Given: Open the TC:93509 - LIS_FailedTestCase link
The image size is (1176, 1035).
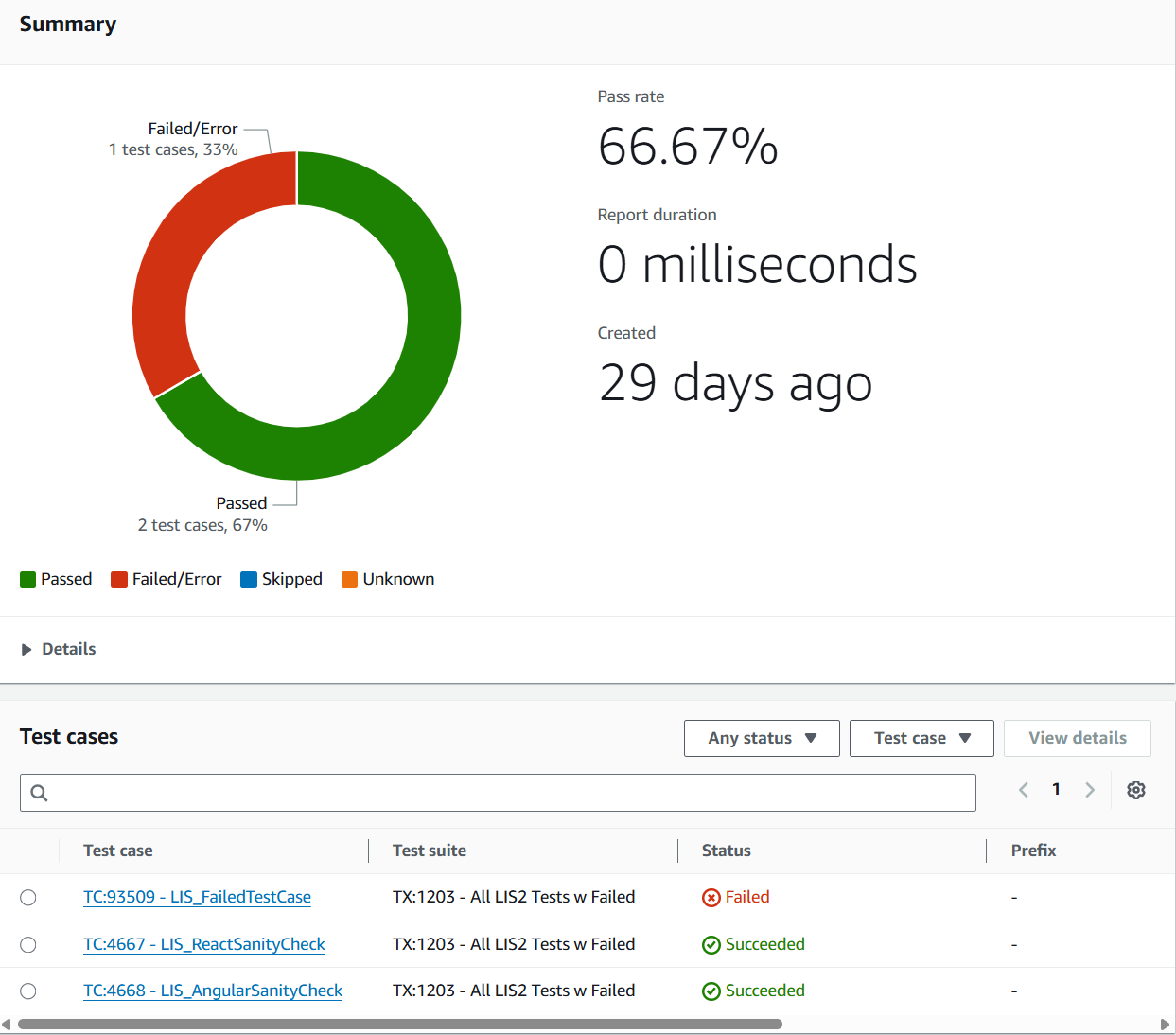Looking at the screenshot, I should [197, 897].
